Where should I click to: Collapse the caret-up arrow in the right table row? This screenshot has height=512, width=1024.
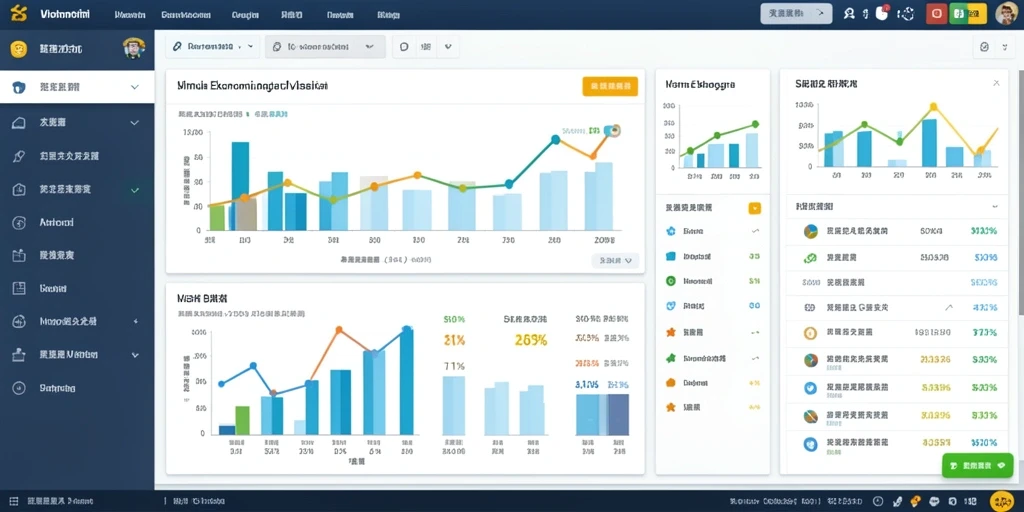click(x=949, y=307)
